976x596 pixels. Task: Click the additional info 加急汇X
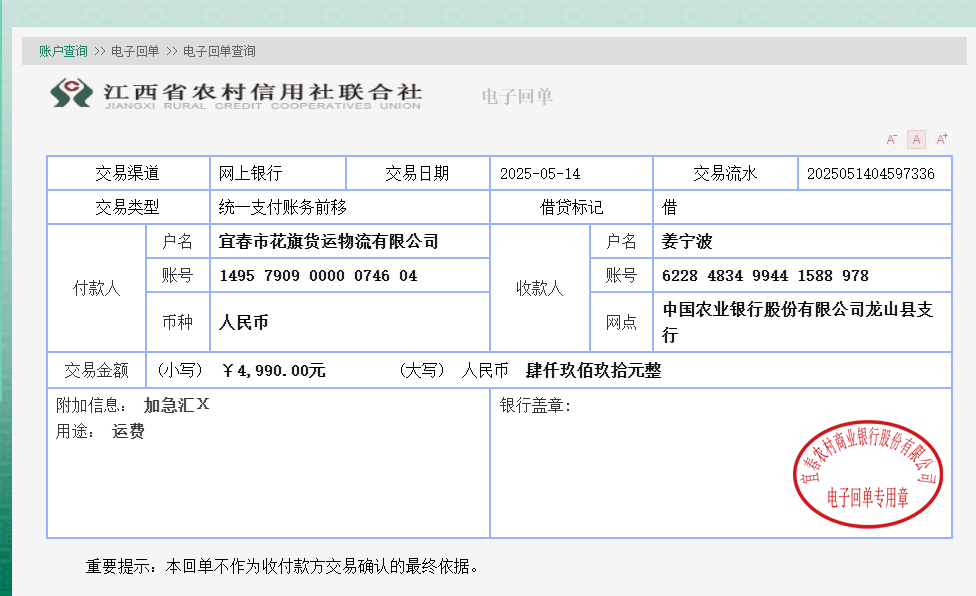click(176, 405)
